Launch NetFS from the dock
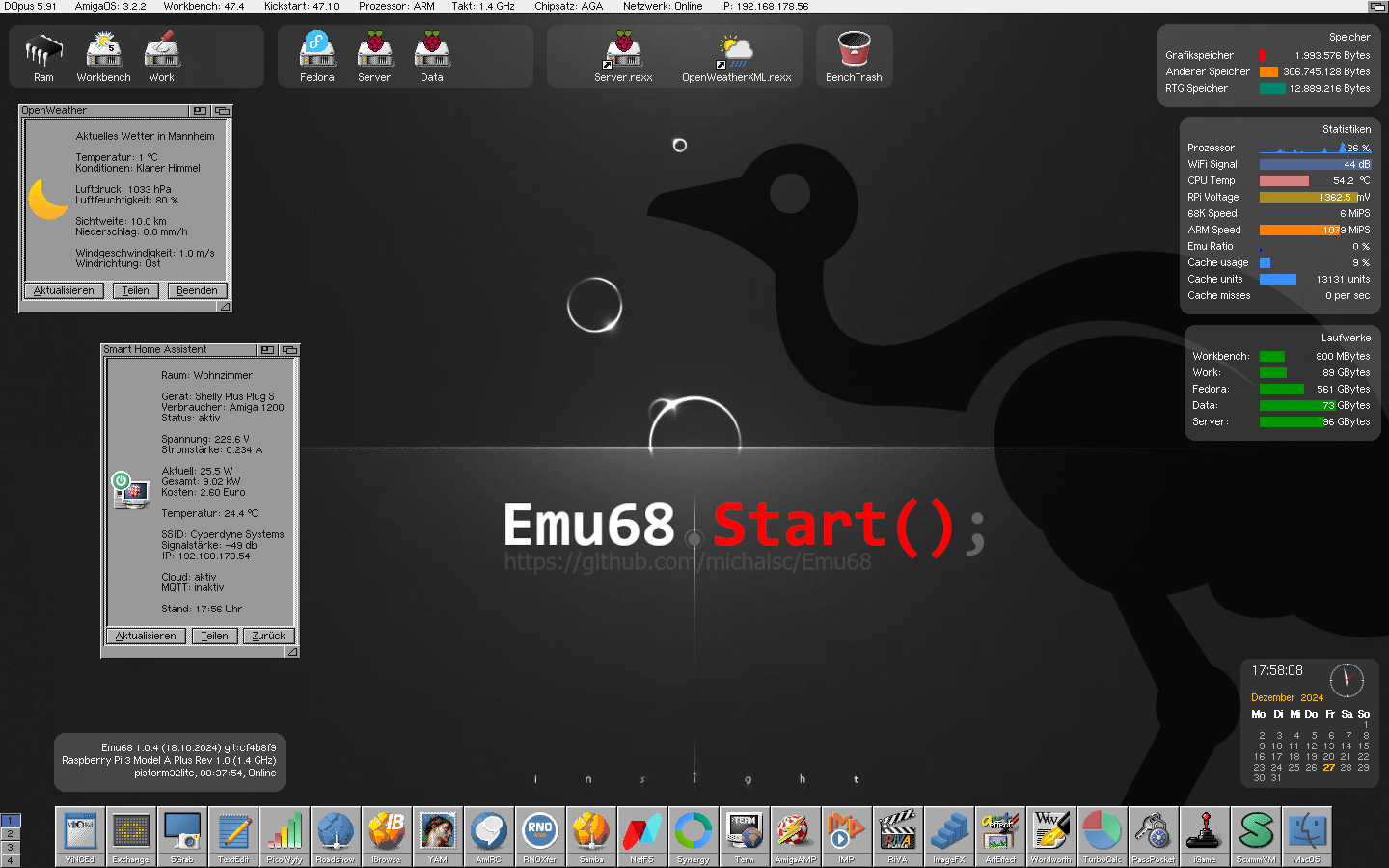The height and width of the screenshot is (868, 1389). [x=642, y=836]
